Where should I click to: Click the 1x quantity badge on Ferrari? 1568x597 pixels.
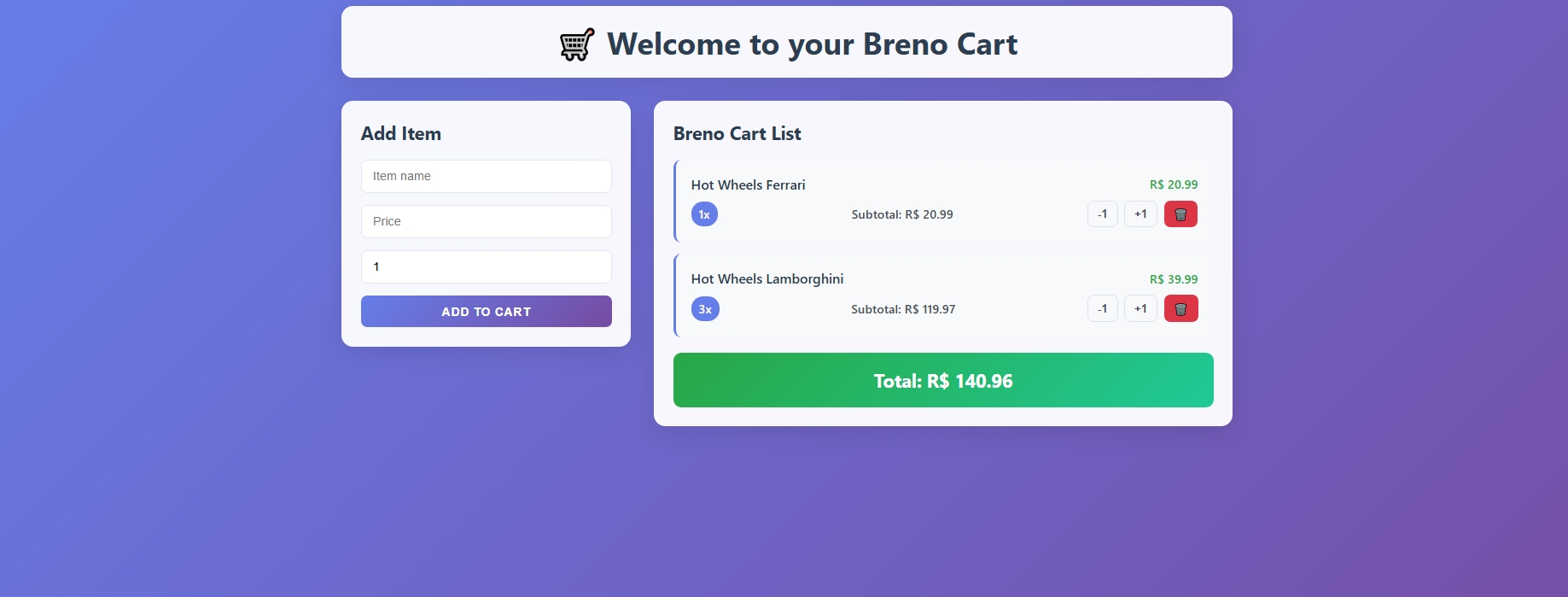(x=704, y=214)
